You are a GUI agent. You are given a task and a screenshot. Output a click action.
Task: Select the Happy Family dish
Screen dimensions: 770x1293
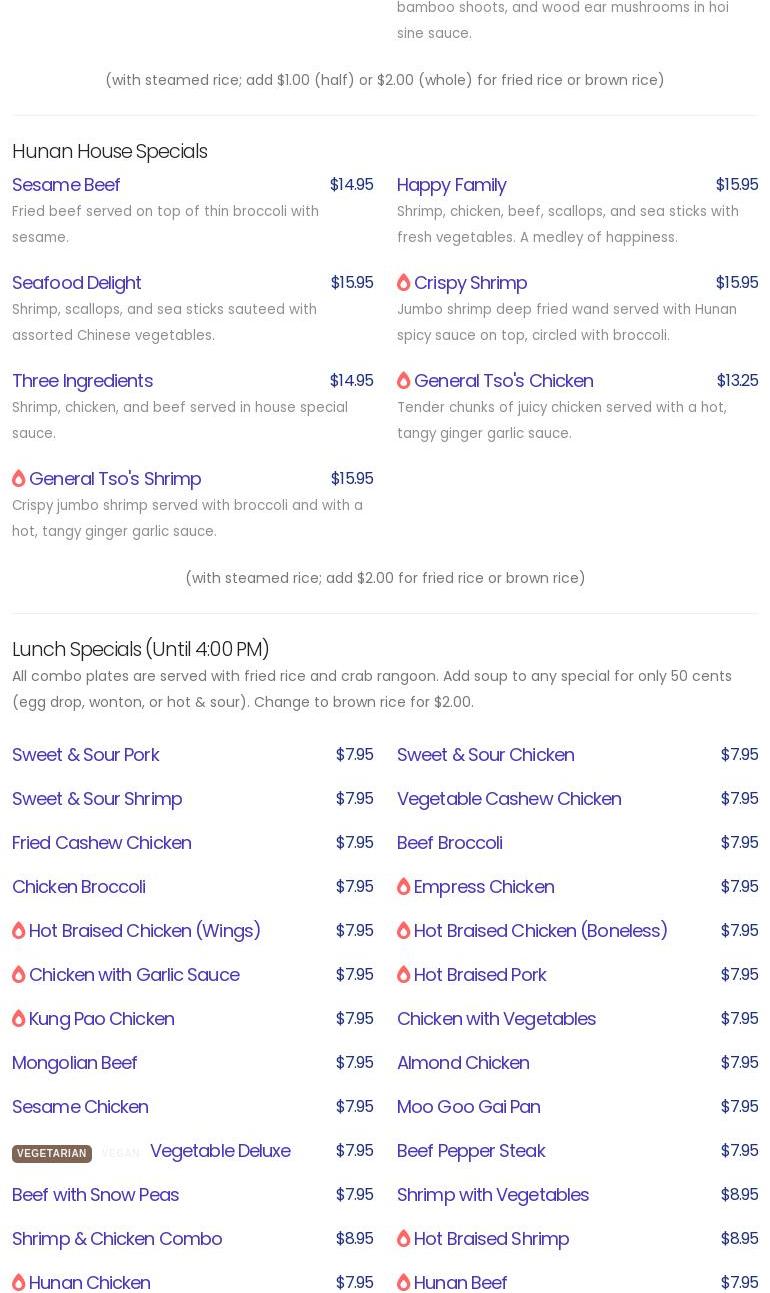451,185
